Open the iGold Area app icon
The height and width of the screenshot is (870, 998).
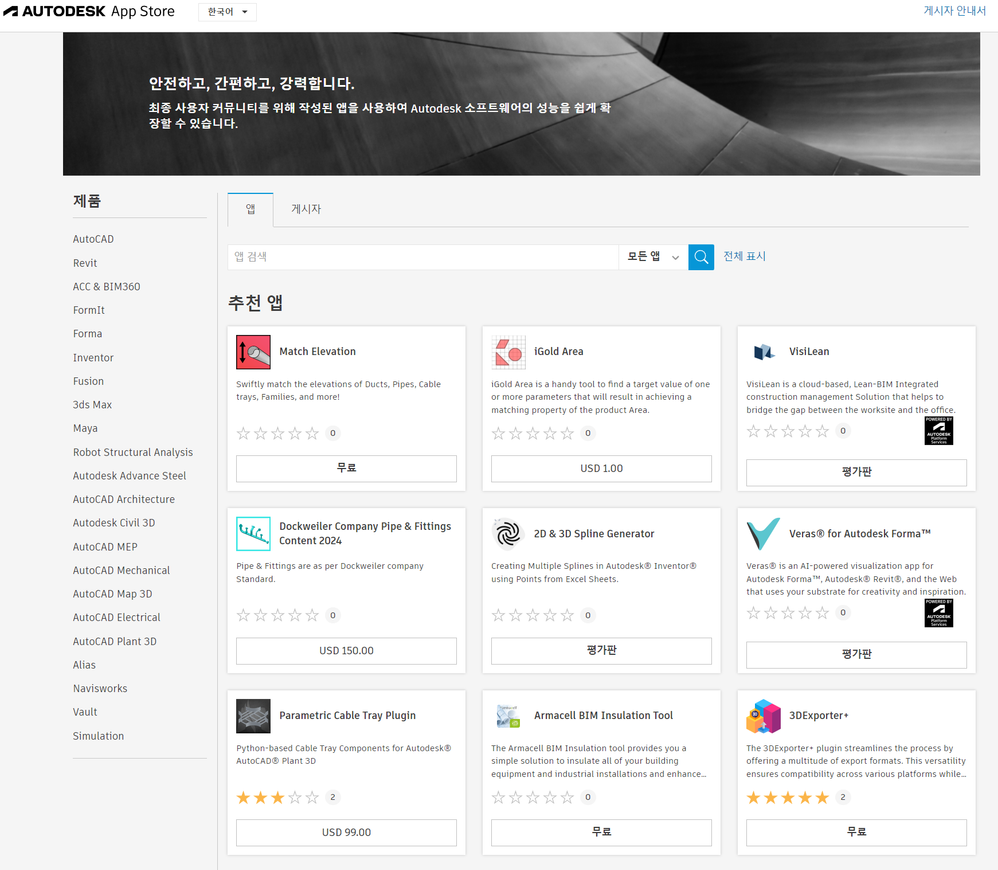(x=509, y=352)
